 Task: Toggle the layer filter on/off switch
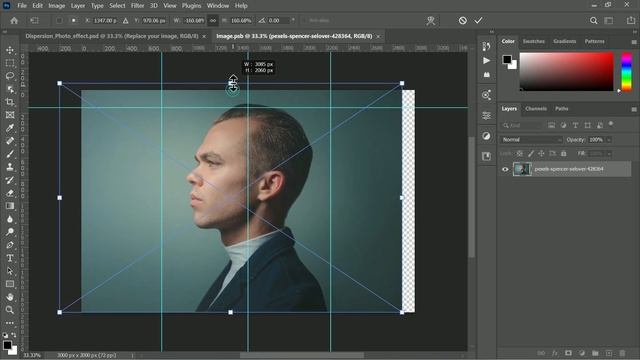coord(611,124)
